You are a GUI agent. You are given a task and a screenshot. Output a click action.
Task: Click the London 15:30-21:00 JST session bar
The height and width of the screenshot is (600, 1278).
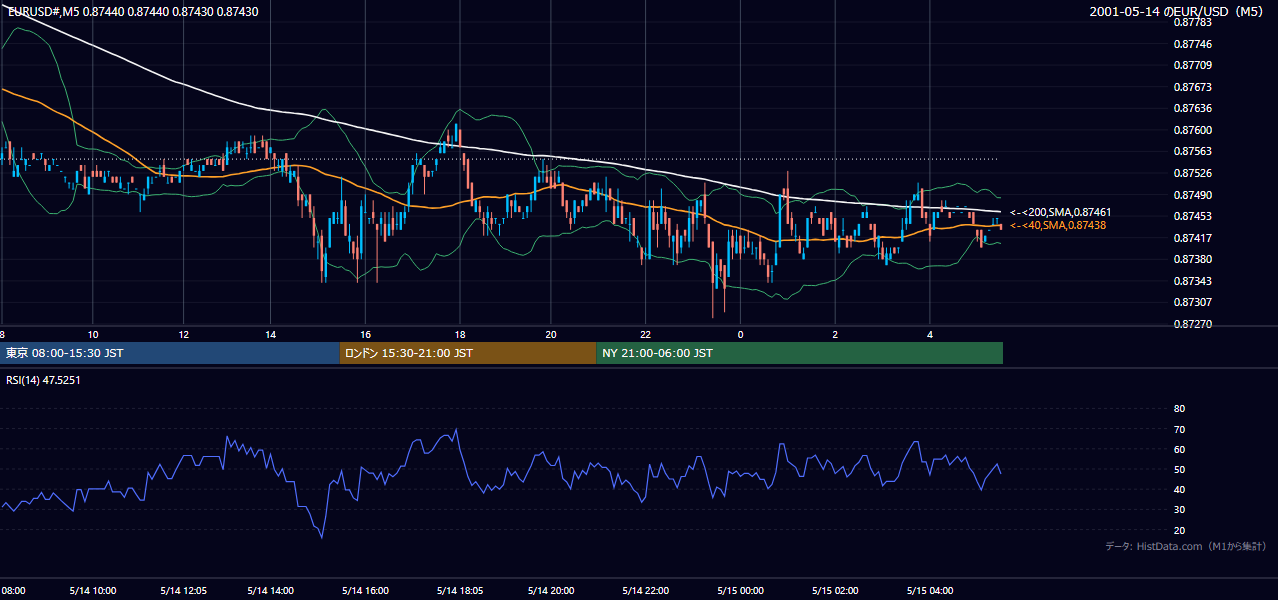tap(468, 353)
